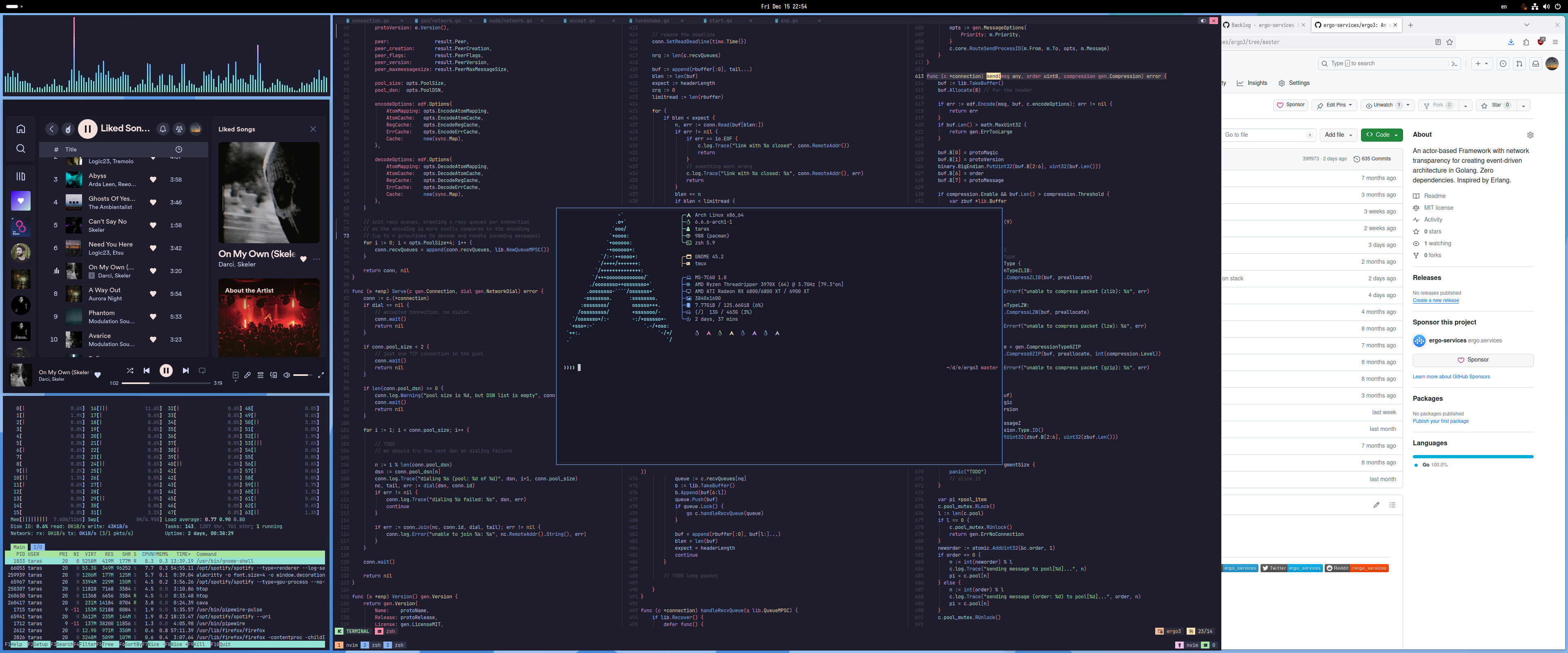Unlike Ghosts Of Yesterday track
This screenshot has height=653, width=1568.
click(154, 203)
